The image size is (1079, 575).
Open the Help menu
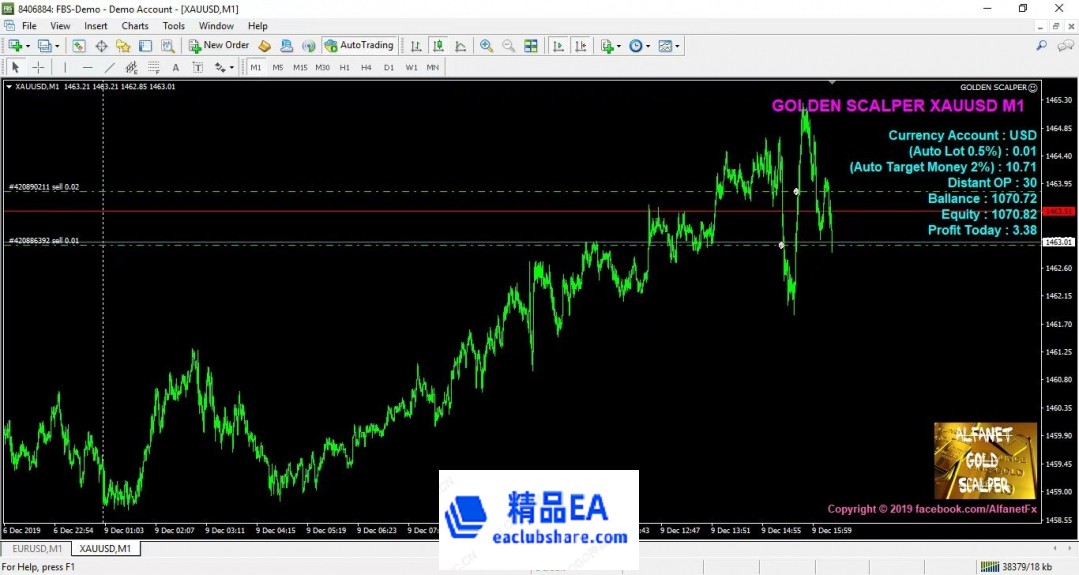(x=257, y=26)
